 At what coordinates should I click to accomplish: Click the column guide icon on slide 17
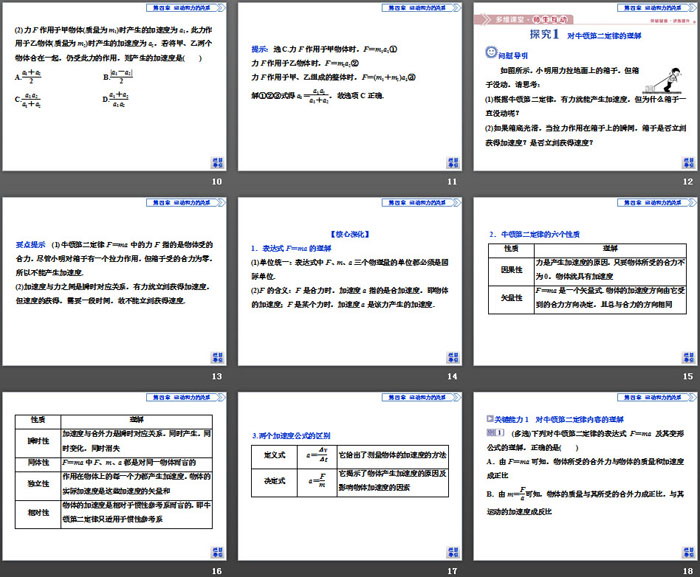pyautogui.click(x=452, y=550)
